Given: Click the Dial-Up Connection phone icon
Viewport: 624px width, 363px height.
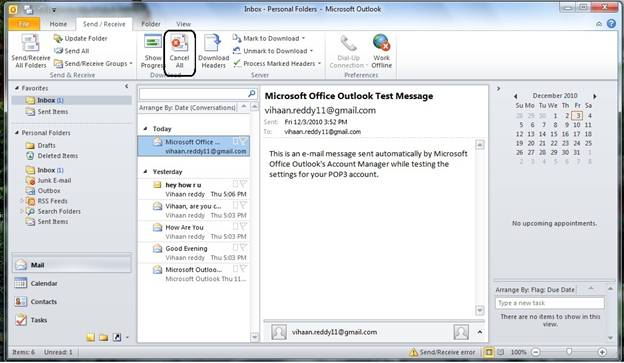Looking at the screenshot, I should [x=348, y=43].
